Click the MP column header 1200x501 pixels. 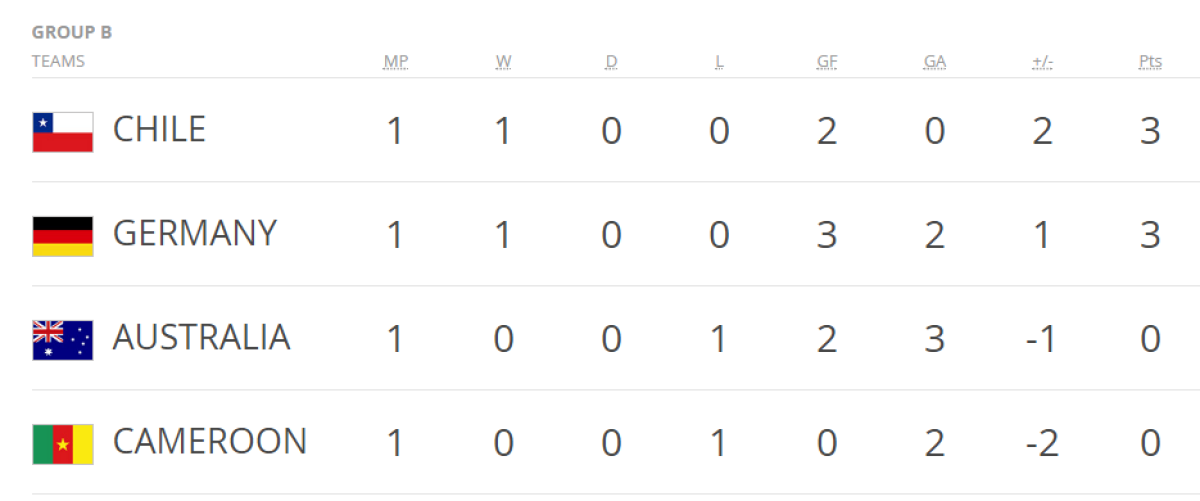click(x=396, y=62)
